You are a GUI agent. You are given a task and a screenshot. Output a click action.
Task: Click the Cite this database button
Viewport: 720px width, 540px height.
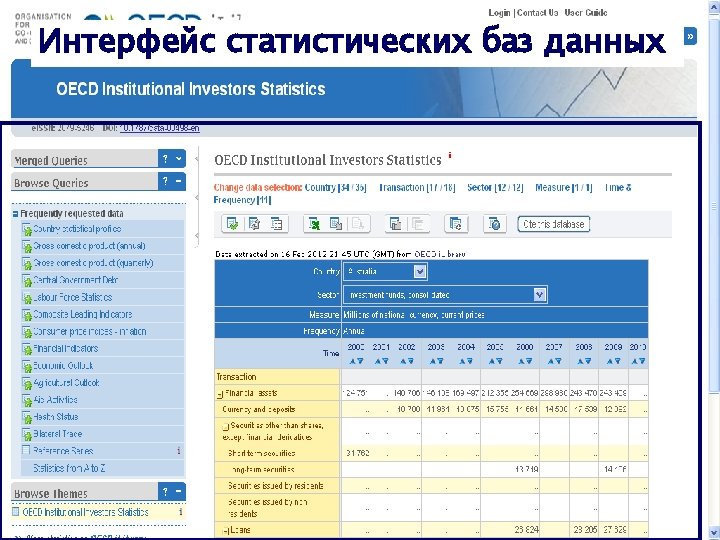pos(553,224)
